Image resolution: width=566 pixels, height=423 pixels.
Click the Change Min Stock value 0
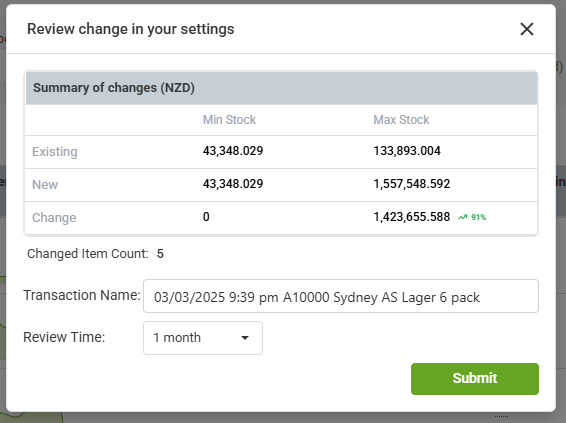tap(206, 217)
